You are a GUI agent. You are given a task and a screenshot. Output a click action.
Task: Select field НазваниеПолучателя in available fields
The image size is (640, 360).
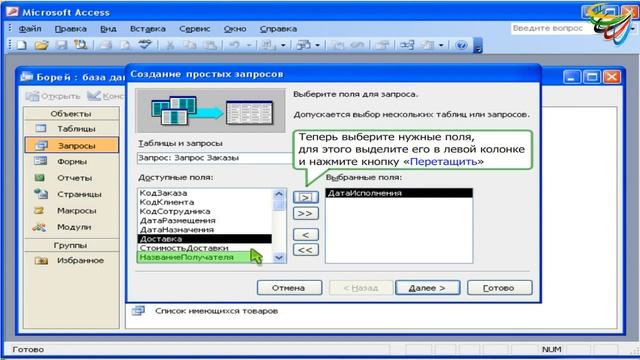(205, 257)
